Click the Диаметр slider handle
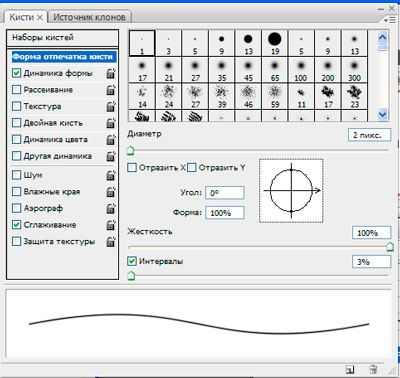Viewport: 400px width, 378px height. pyautogui.click(x=130, y=151)
